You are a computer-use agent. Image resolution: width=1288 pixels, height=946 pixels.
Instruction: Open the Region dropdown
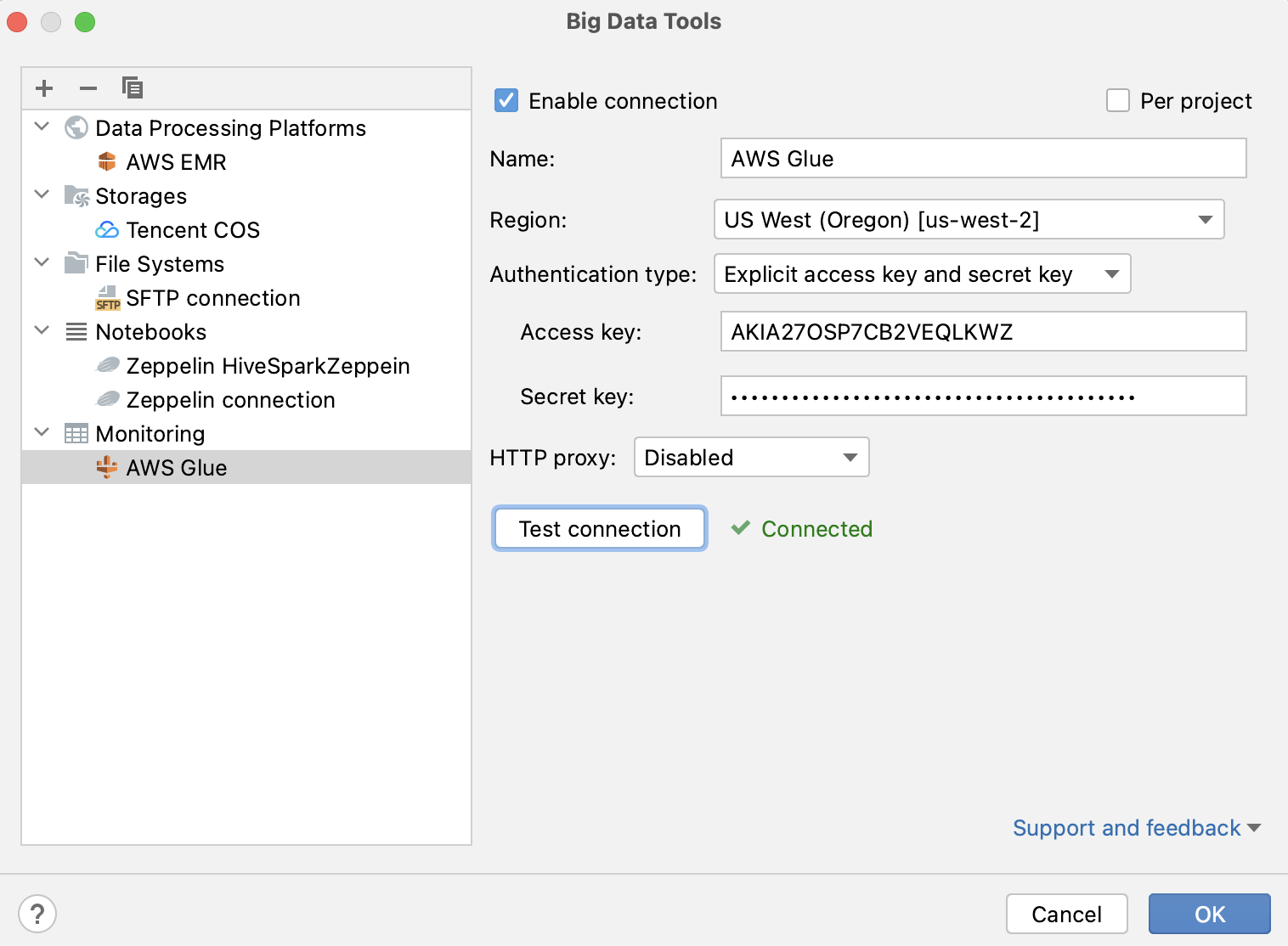(x=1205, y=219)
